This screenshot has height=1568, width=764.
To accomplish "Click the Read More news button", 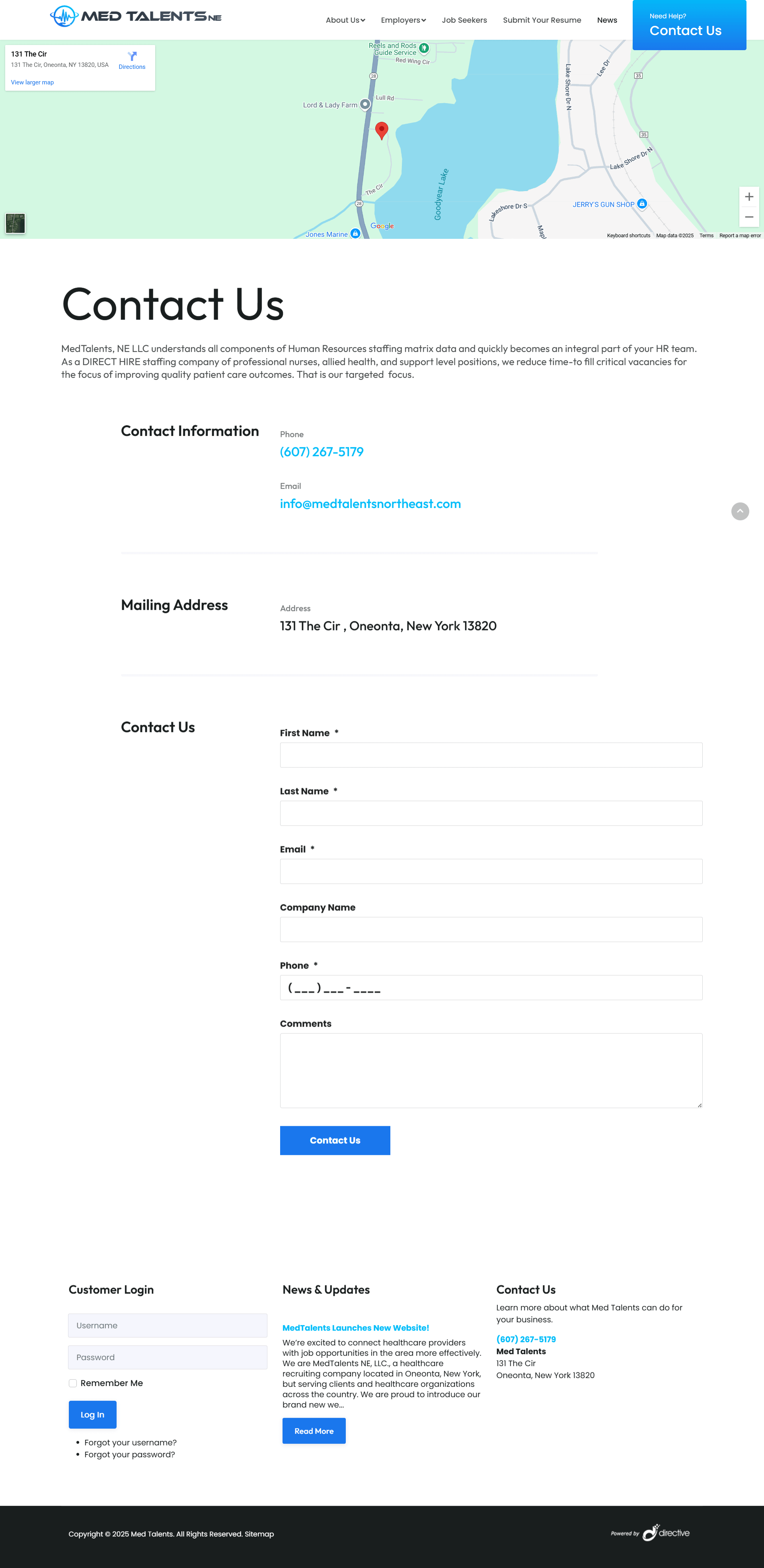I will [314, 1430].
